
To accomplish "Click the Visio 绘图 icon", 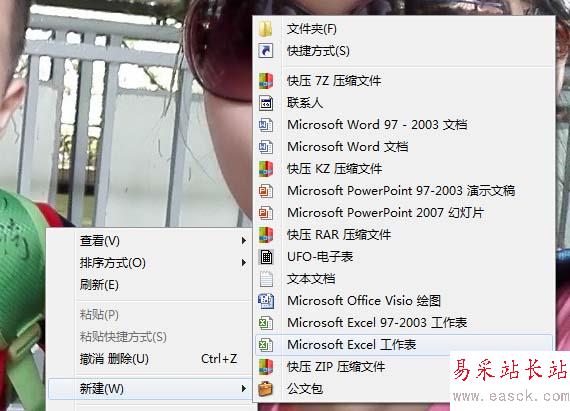I will point(266,301).
